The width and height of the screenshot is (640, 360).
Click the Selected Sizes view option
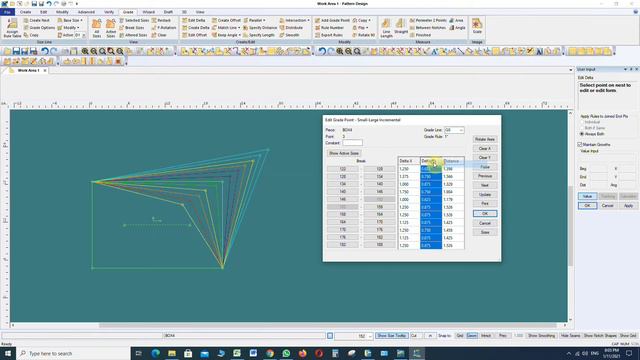click(134, 20)
